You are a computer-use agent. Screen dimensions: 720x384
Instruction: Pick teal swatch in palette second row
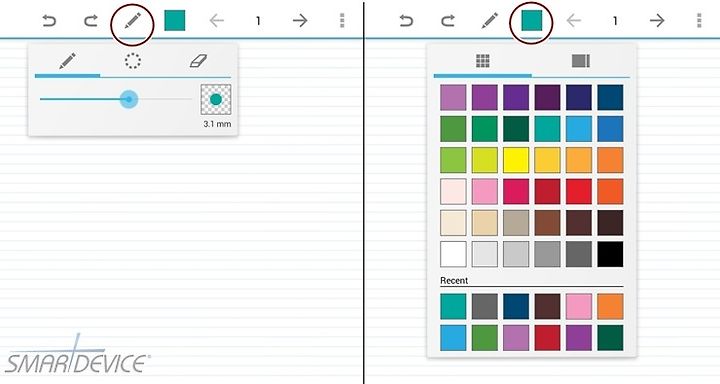547,129
